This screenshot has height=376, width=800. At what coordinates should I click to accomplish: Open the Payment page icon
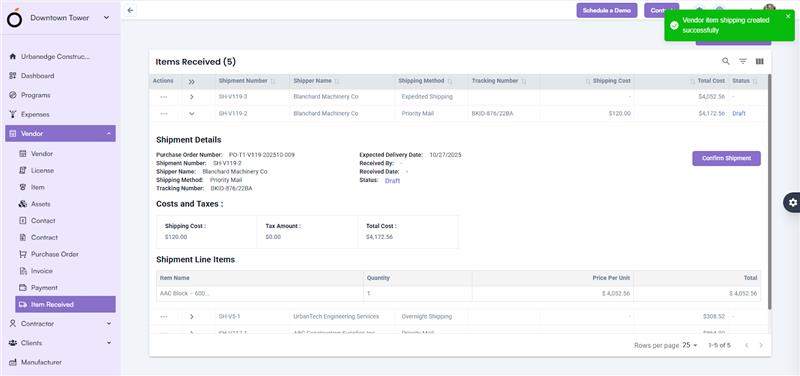tap(22, 288)
